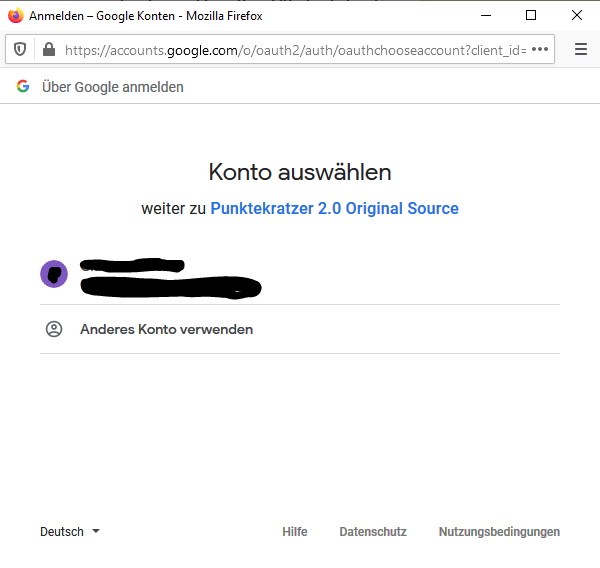Open the Nutzungsbedingungen link
Image resolution: width=600 pixels, height=568 pixels.
(x=499, y=532)
